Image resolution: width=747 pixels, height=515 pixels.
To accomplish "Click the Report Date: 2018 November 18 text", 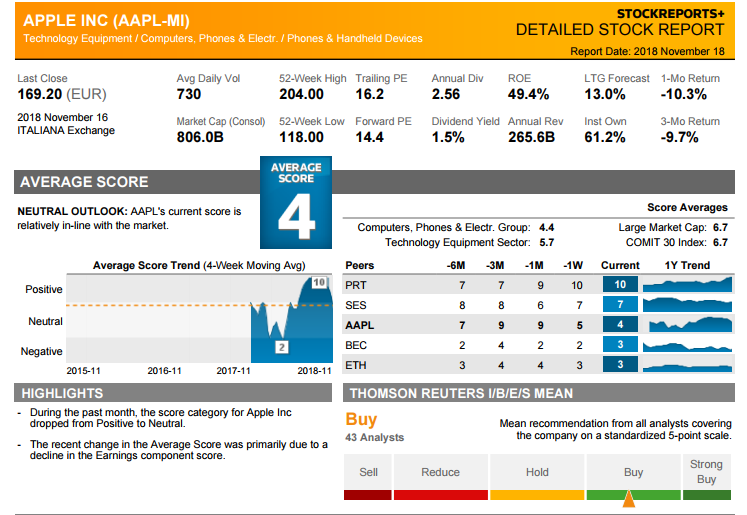I will tap(647, 51).
